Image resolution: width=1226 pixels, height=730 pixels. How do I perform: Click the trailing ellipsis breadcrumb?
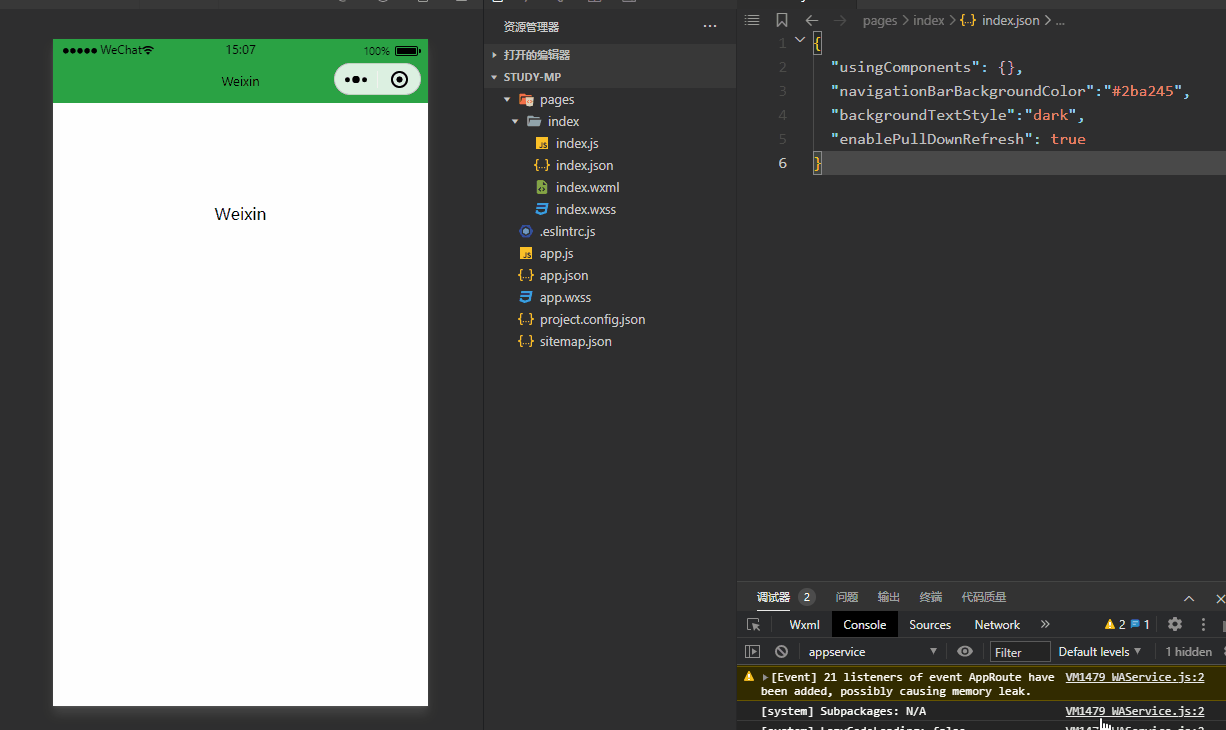pyautogui.click(x=1060, y=20)
